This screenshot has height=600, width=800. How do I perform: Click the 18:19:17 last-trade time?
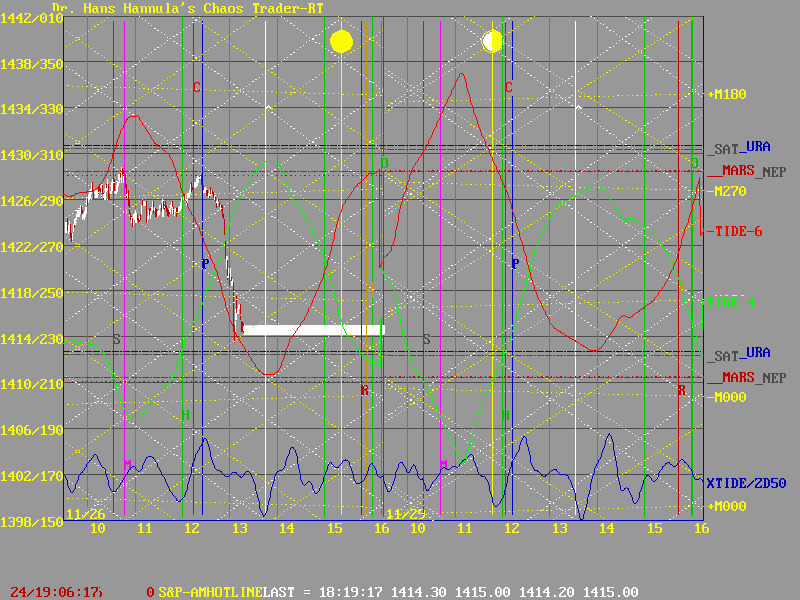click(351, 592)
